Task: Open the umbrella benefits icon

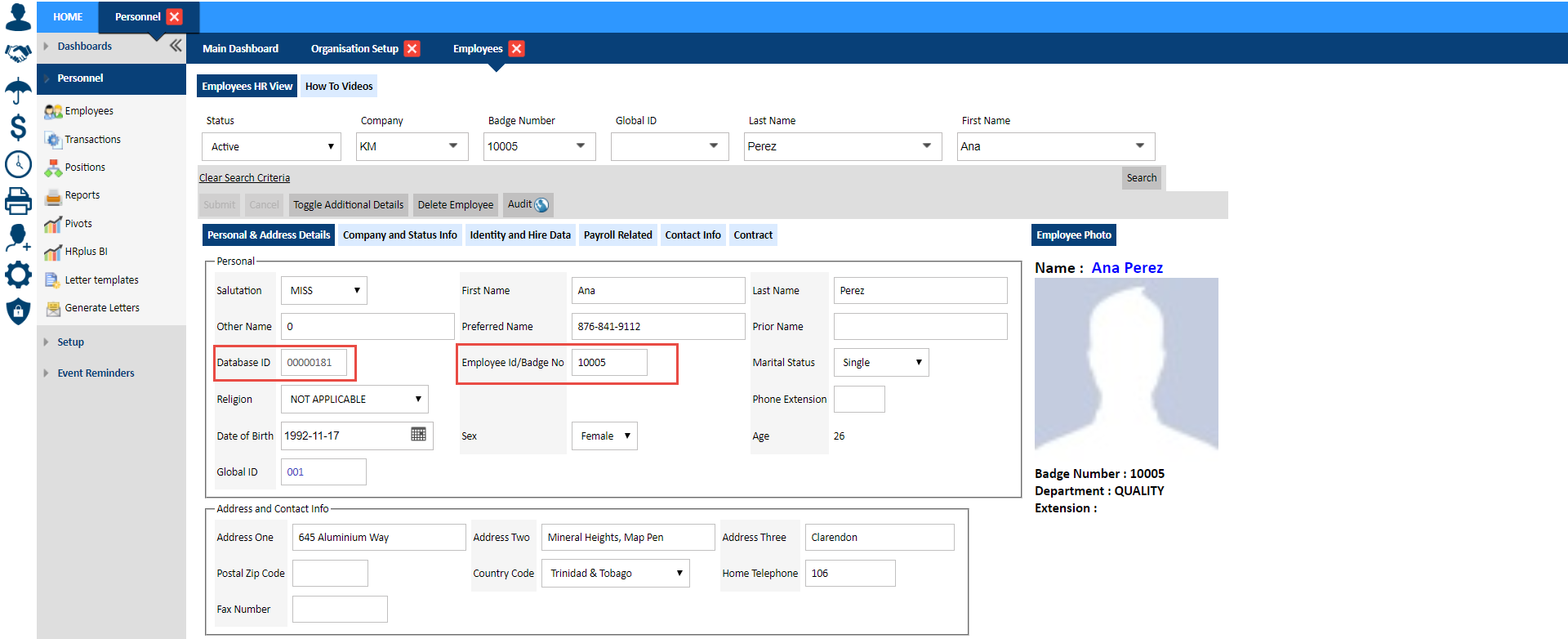Action: pyautogui.click(x=18, y=91)
